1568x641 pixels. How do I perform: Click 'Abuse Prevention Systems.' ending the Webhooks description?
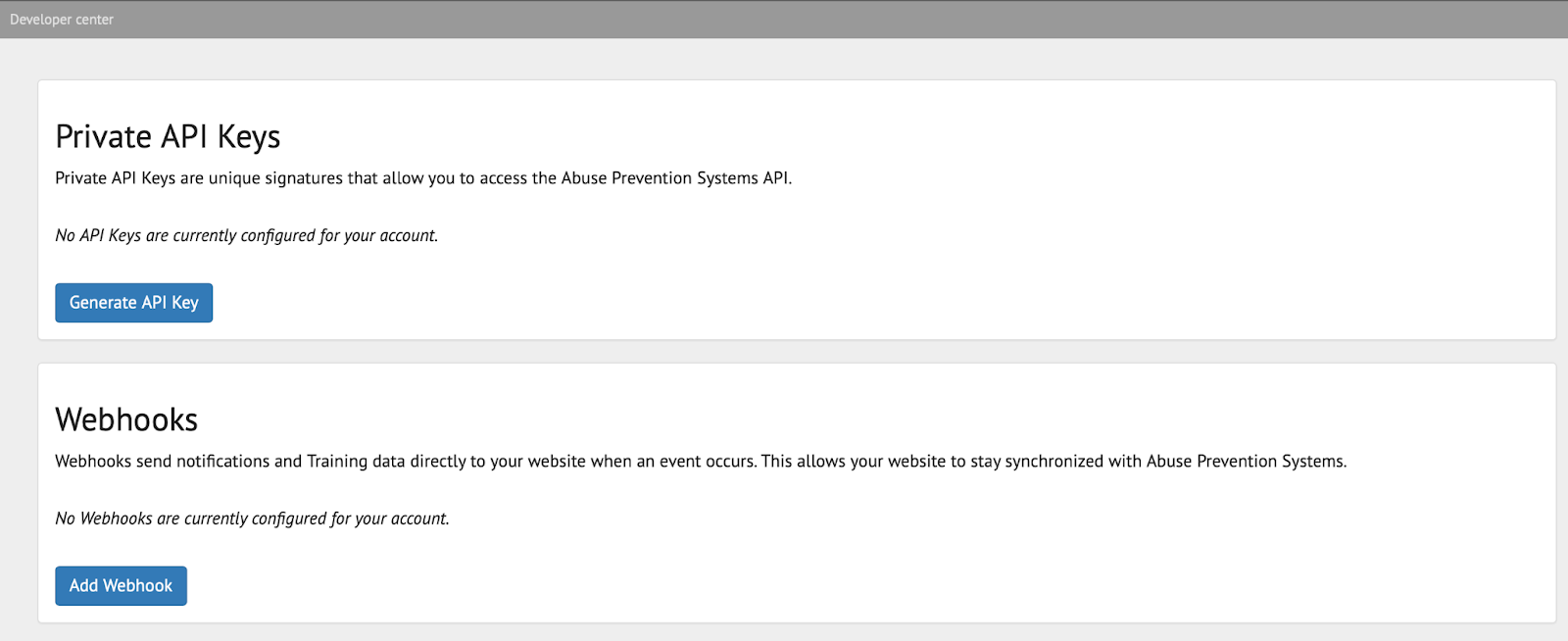[x=1247, y=462]
